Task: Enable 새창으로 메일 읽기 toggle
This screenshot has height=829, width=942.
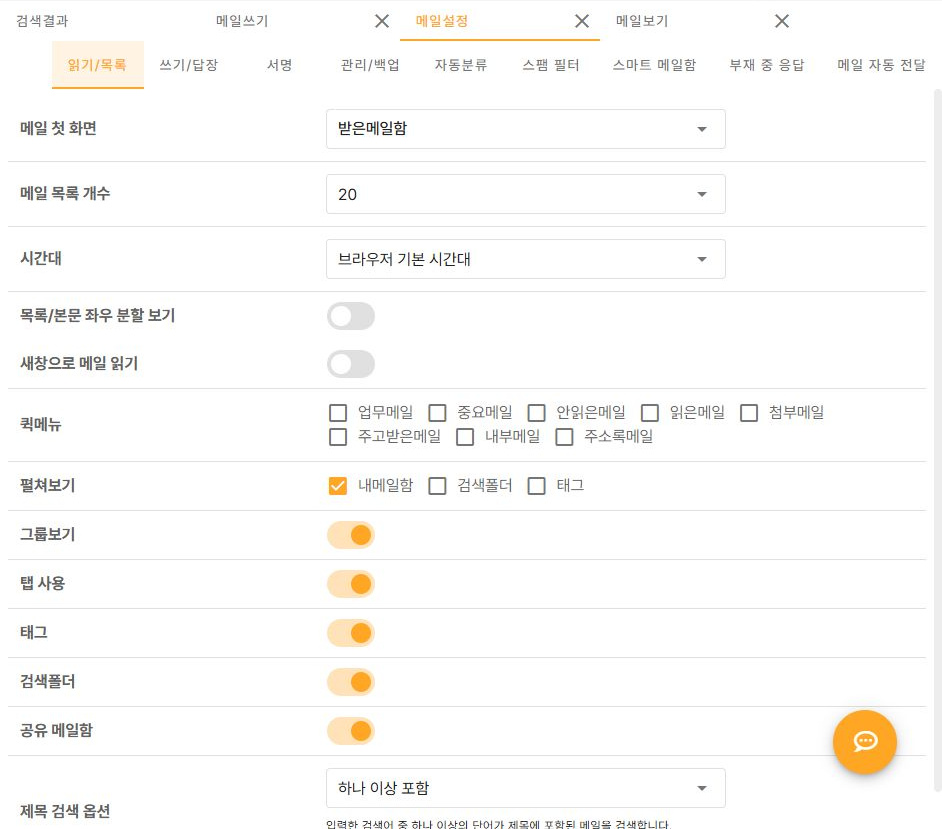Action: click(351, 364)
